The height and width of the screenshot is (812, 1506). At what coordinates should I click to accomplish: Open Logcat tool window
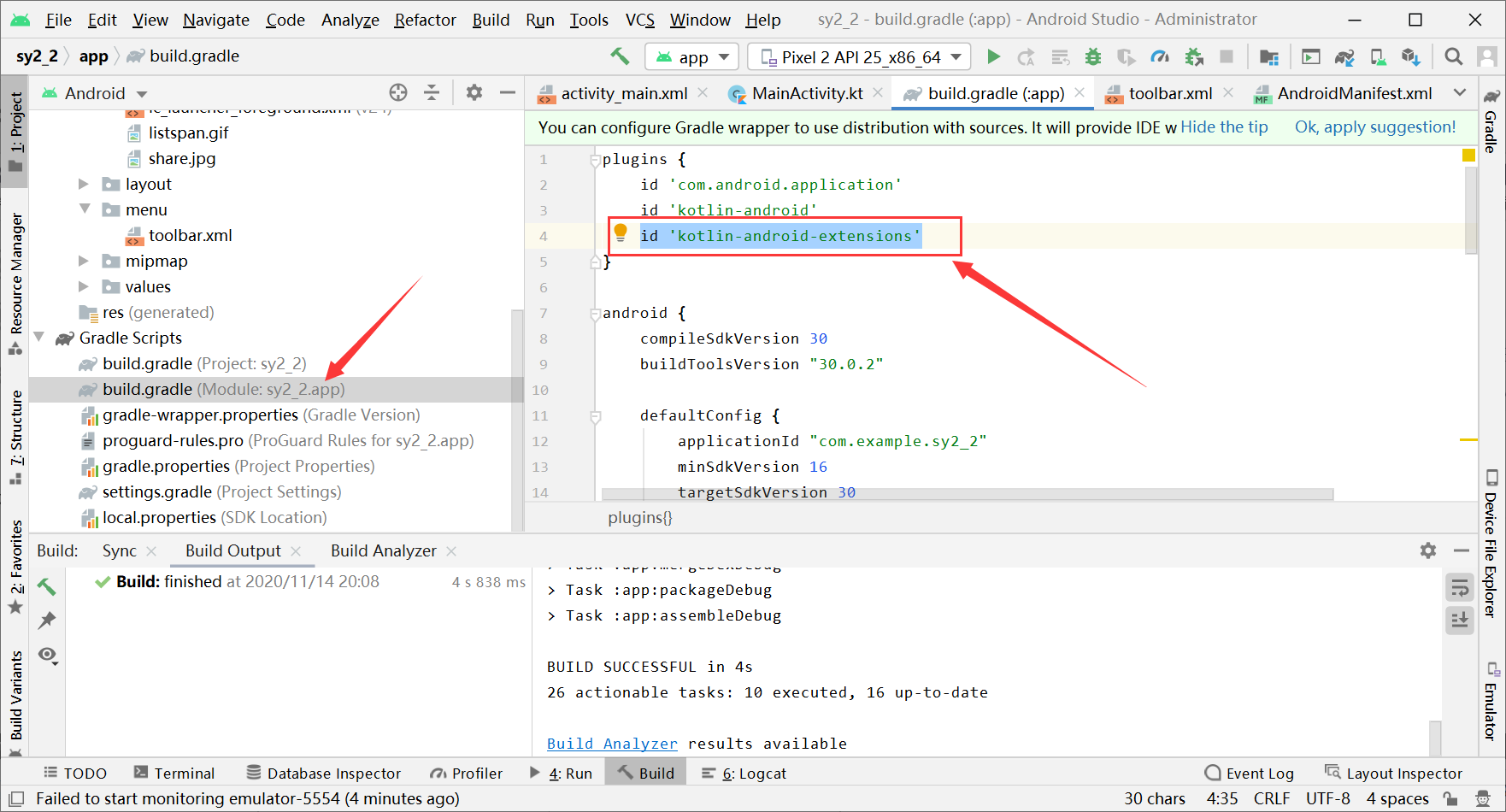pos(744,774)
